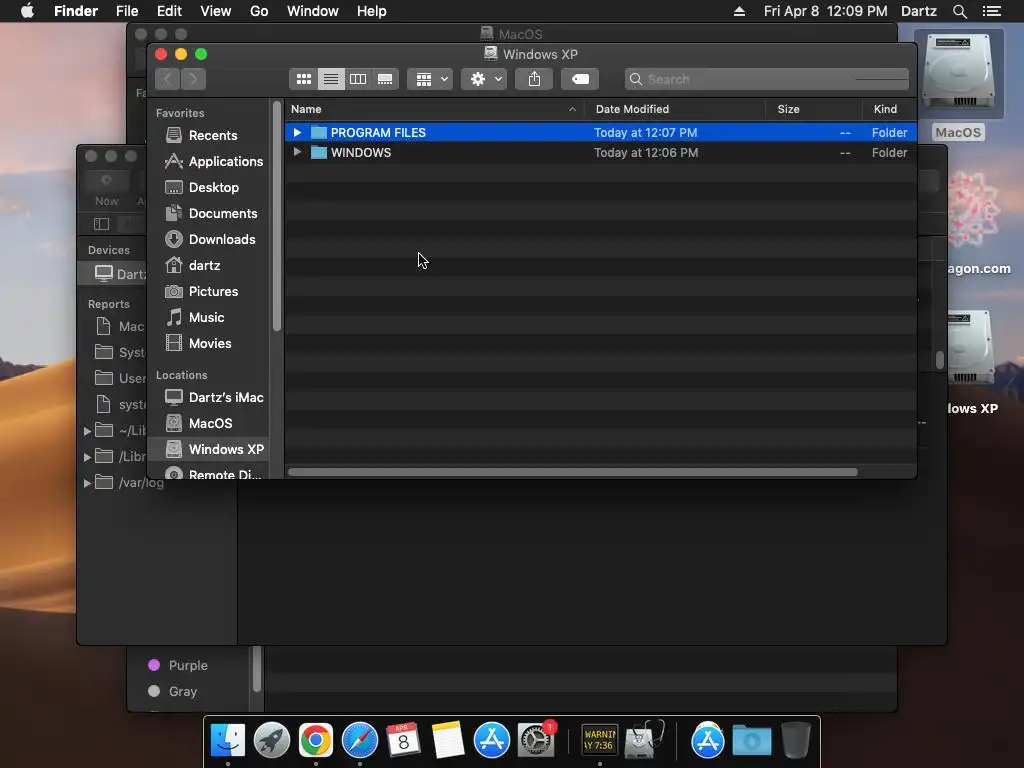This screenshot has height=768, width=1024.
Task: Open the Finder menu
Action: click(76, 11)
